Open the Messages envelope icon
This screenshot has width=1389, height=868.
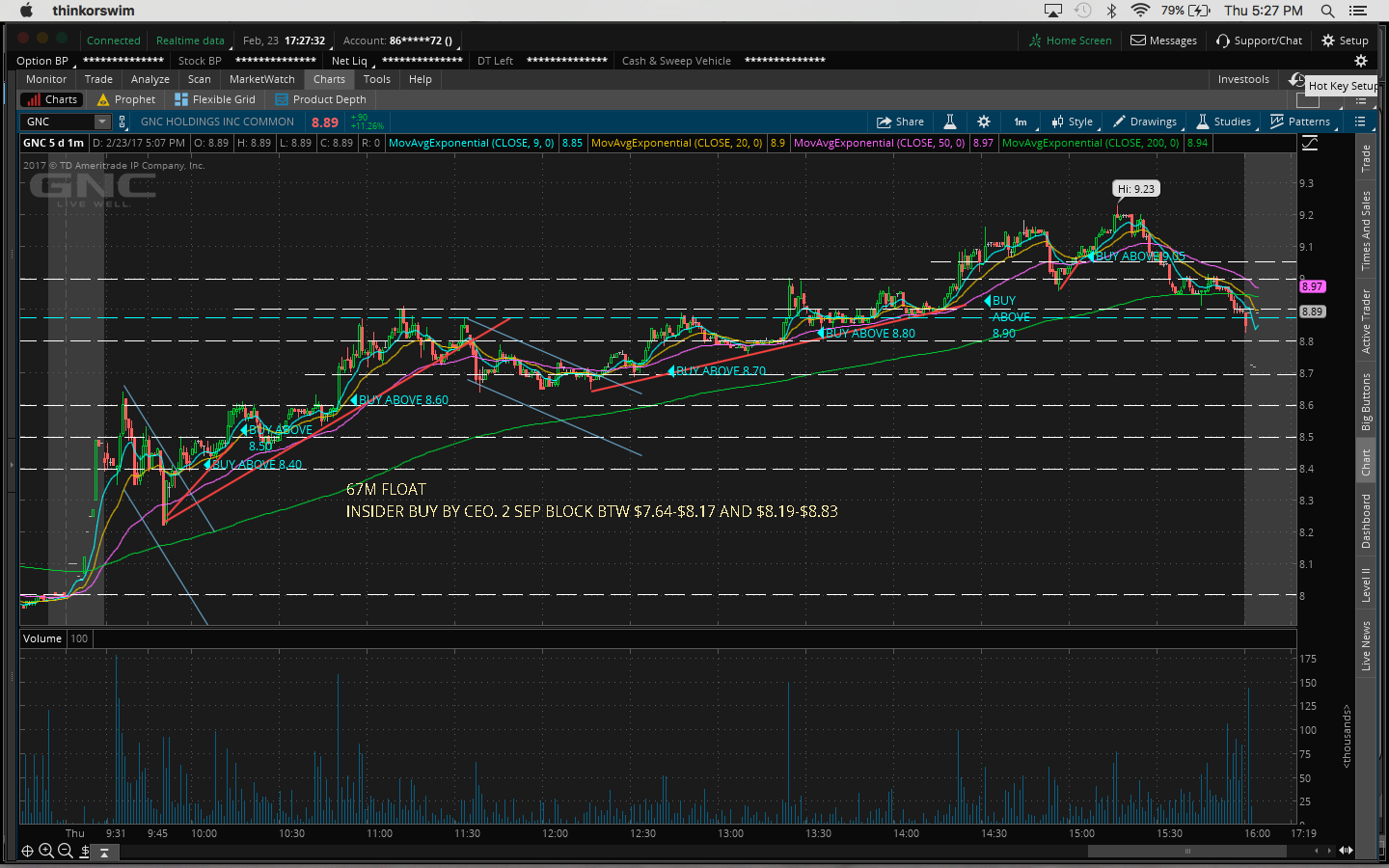[x=1138, y=41]
